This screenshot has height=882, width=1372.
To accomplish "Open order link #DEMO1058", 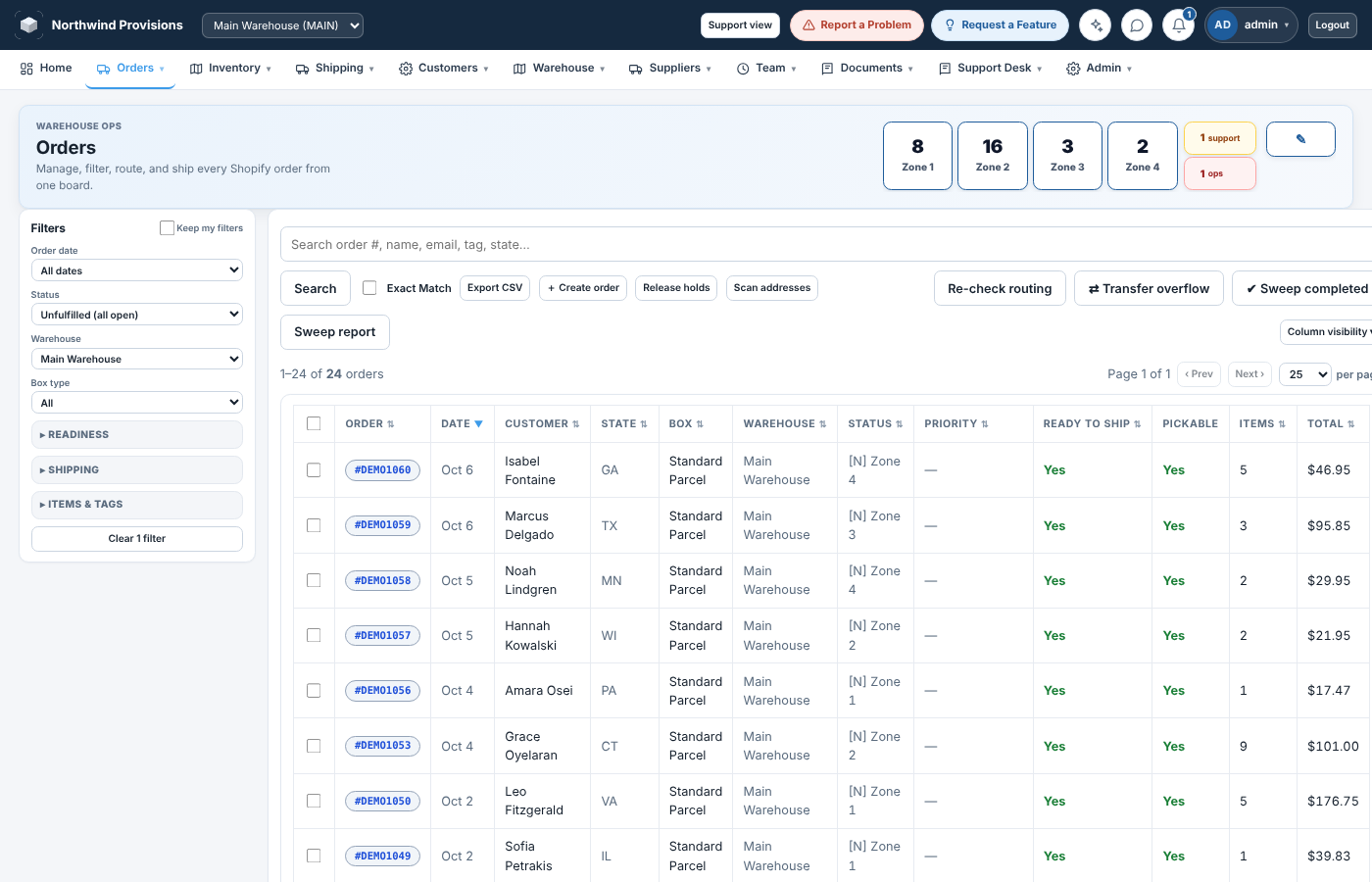I will pyautogui.click(x=382, y=581).
